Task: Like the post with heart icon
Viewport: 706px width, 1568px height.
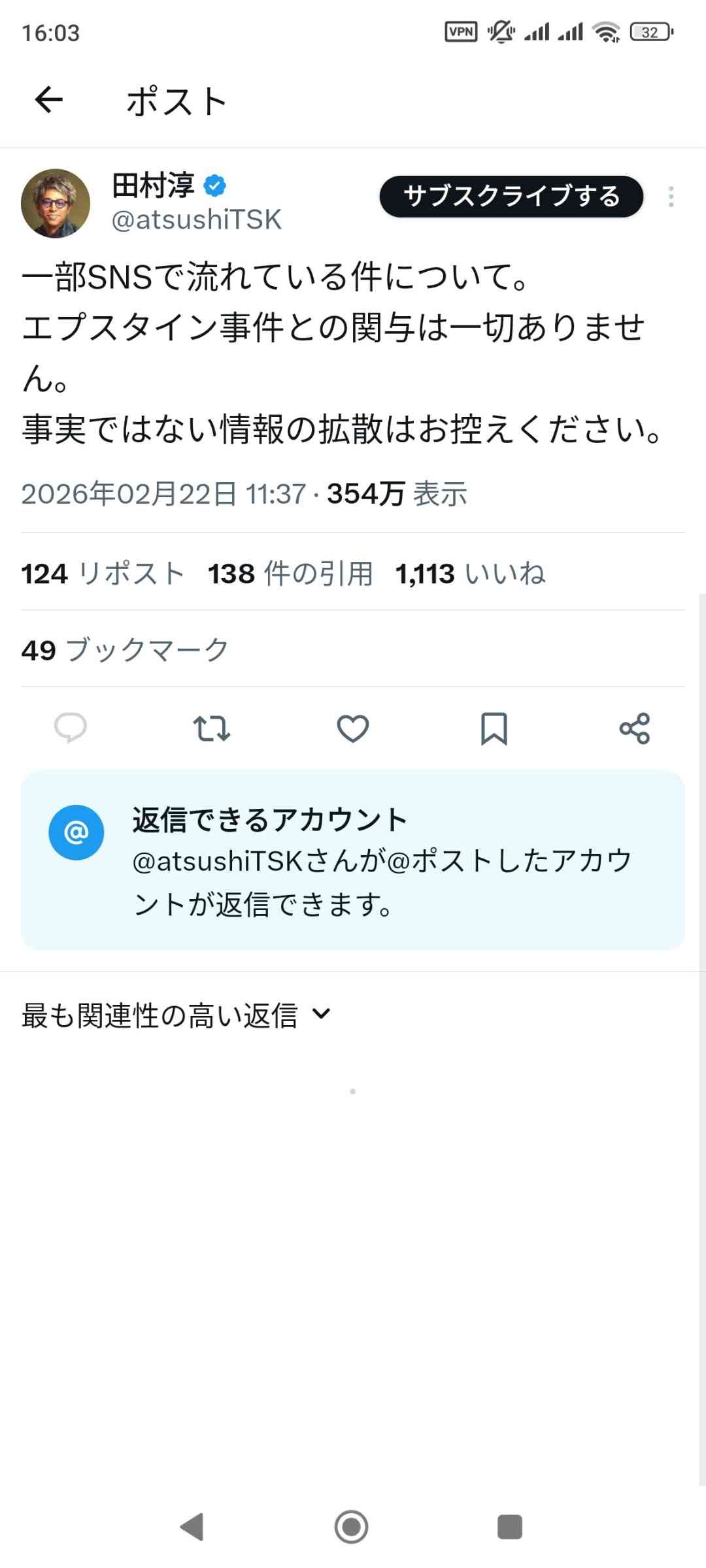Action: coord(352,728)
